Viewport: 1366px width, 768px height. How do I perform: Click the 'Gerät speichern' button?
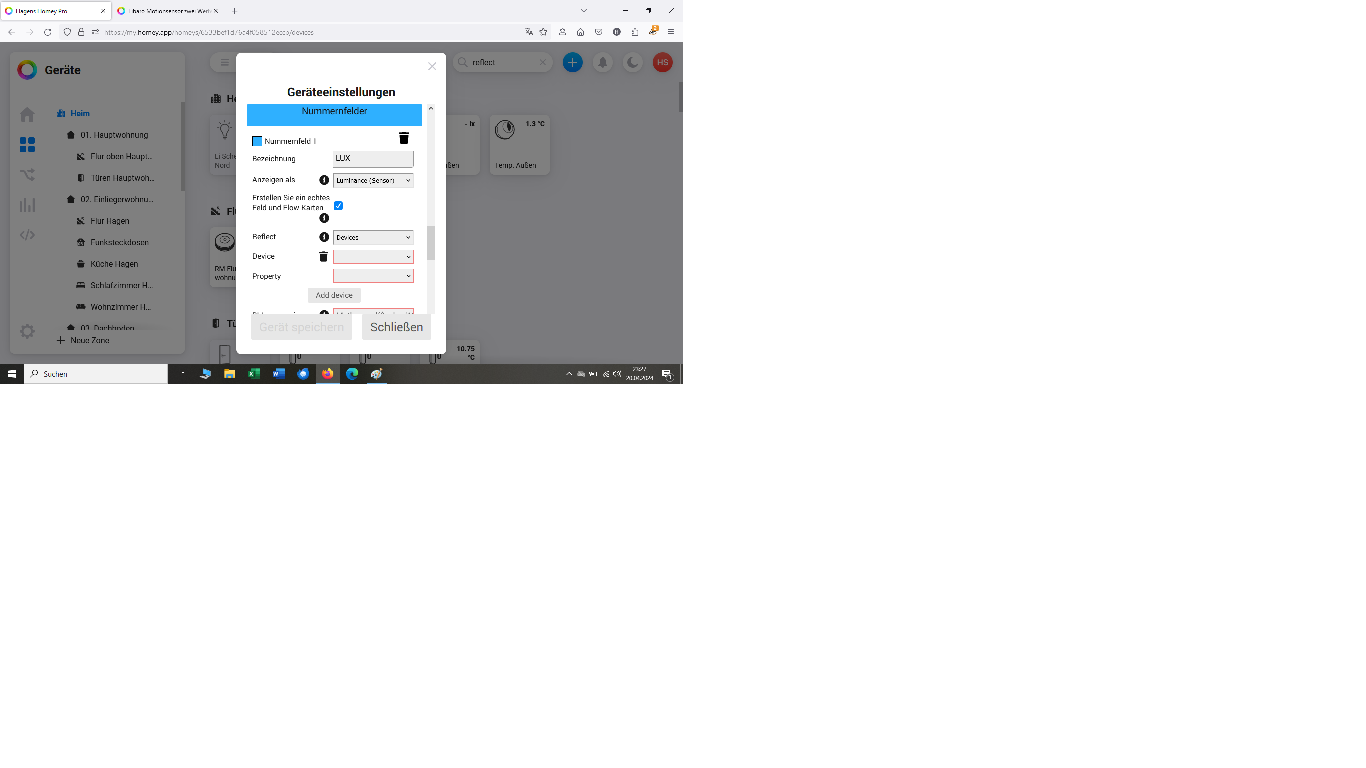[x=301, y=327]
